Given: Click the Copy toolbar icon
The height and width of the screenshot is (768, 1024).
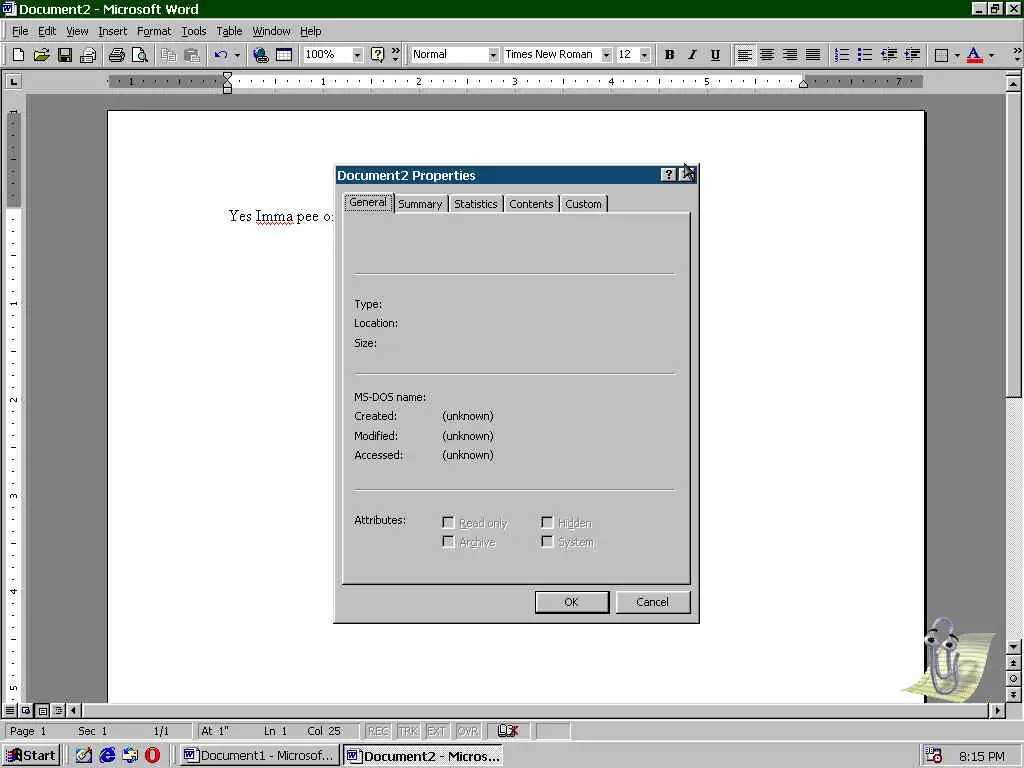Looking at the screenshot, I should tap(168, 55).
